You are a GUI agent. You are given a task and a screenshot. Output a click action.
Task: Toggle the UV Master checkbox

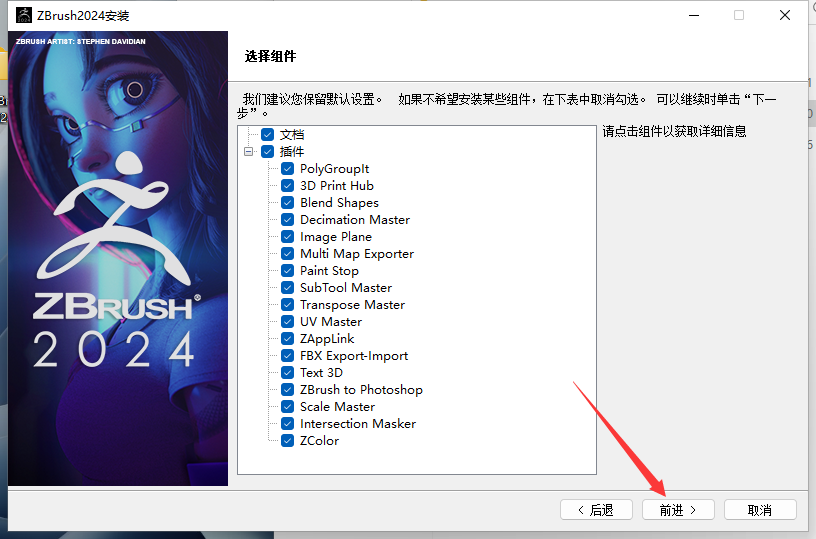click(x=287, y=322)
